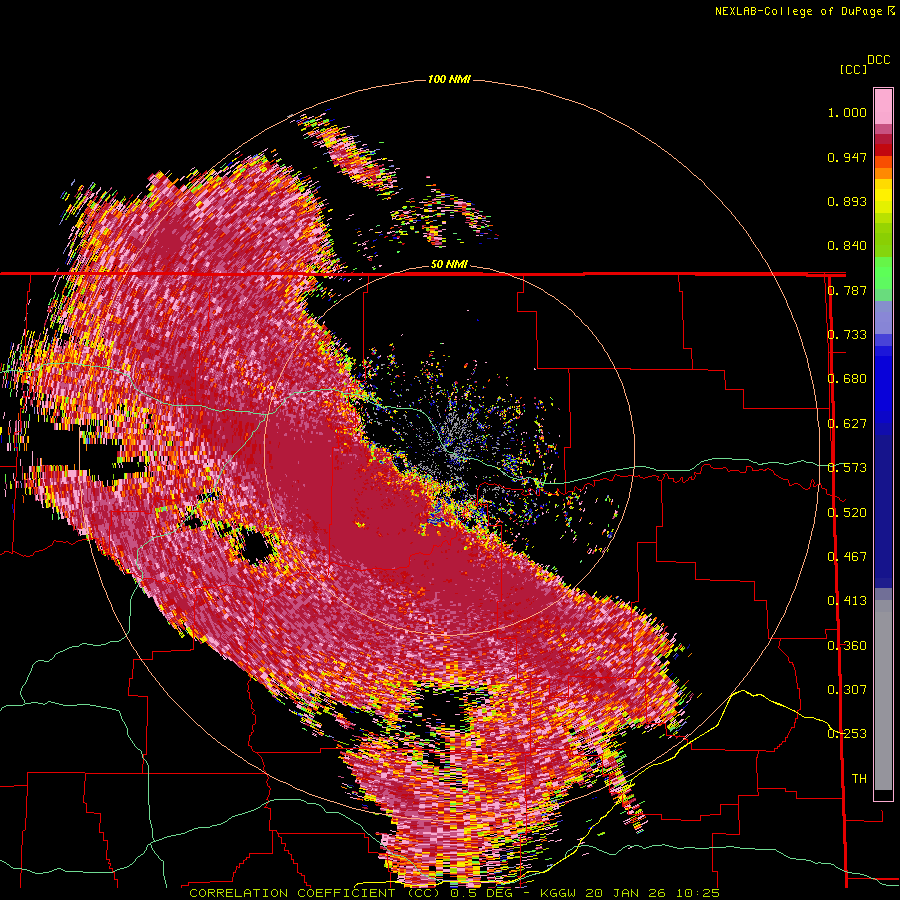900x900 pixels.
Task: Click the large gray segment of color bar
Action: click(883, 695)
